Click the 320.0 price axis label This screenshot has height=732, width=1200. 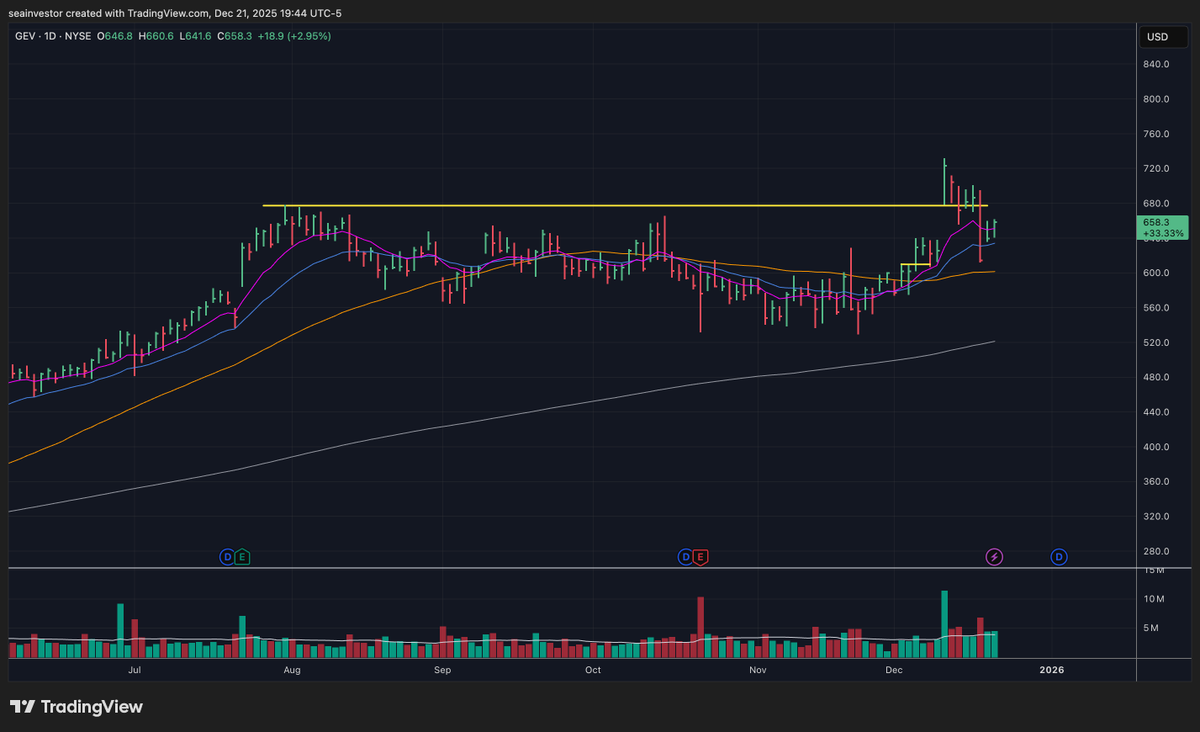1156,517
